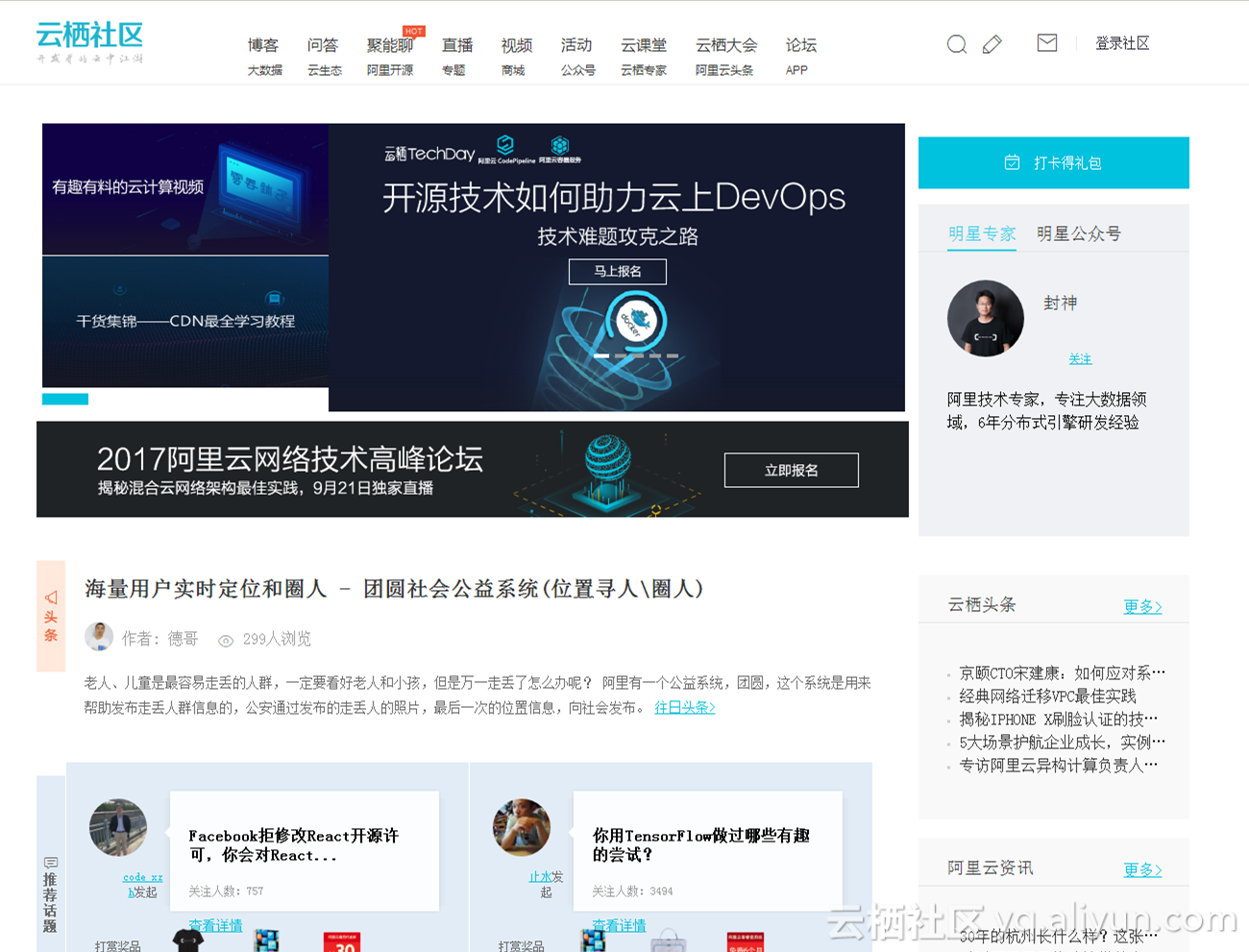
Task: Click 打卡得礼包 button
Action: click(1054, 162)
